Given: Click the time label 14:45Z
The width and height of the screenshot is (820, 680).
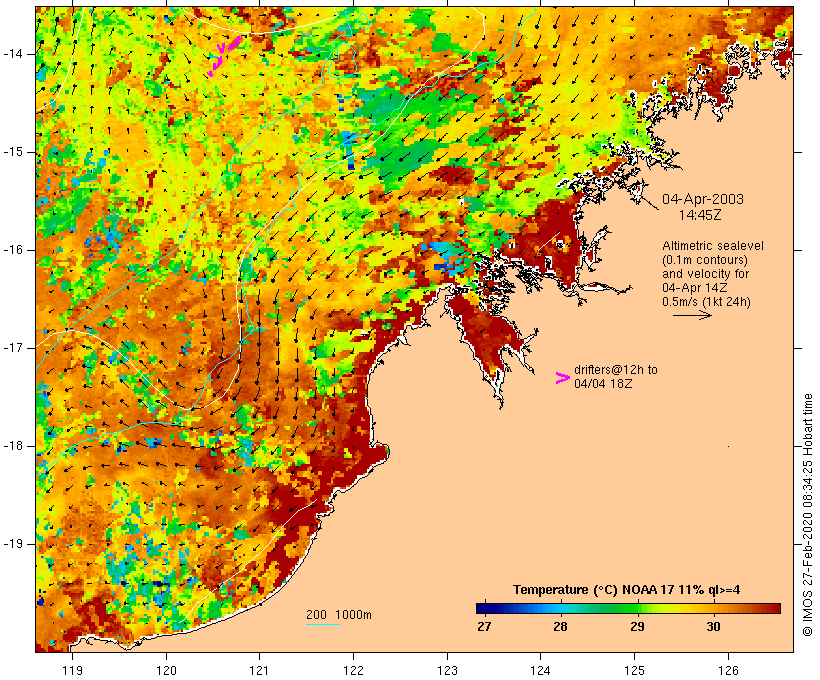Looking at the screenshot, I should tap(700, 215).
